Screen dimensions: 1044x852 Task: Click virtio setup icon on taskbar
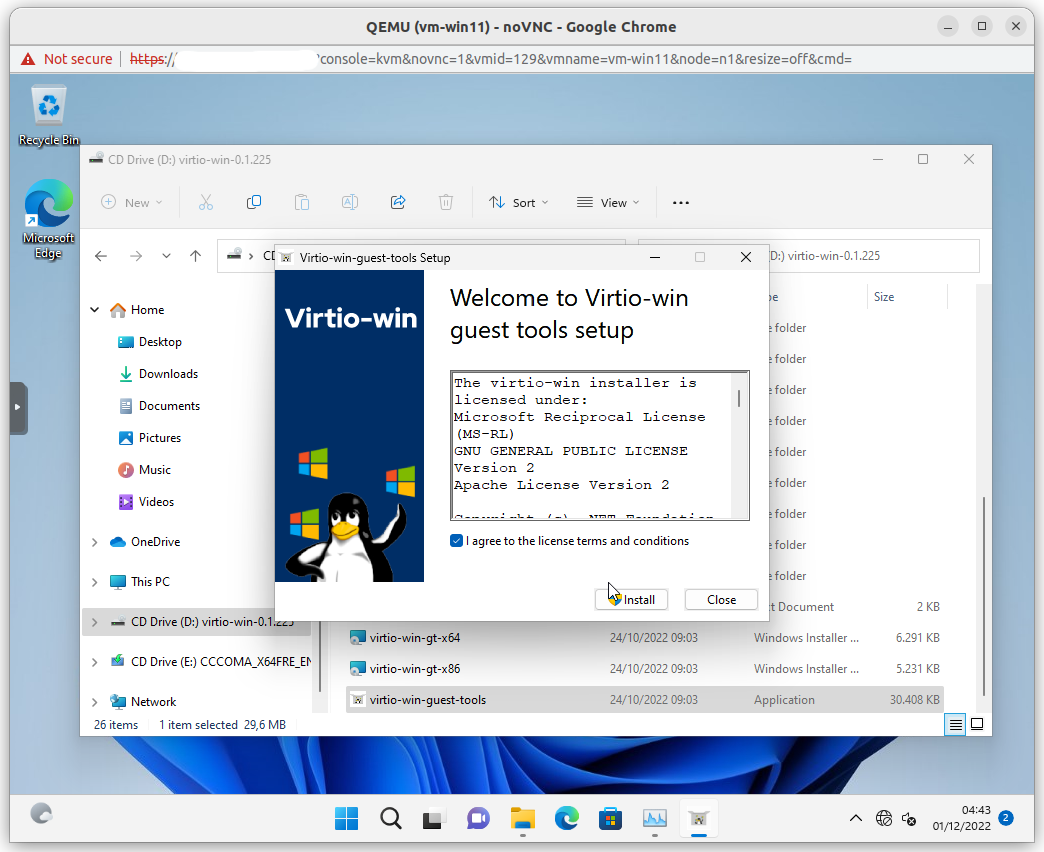tap(698, 818)
